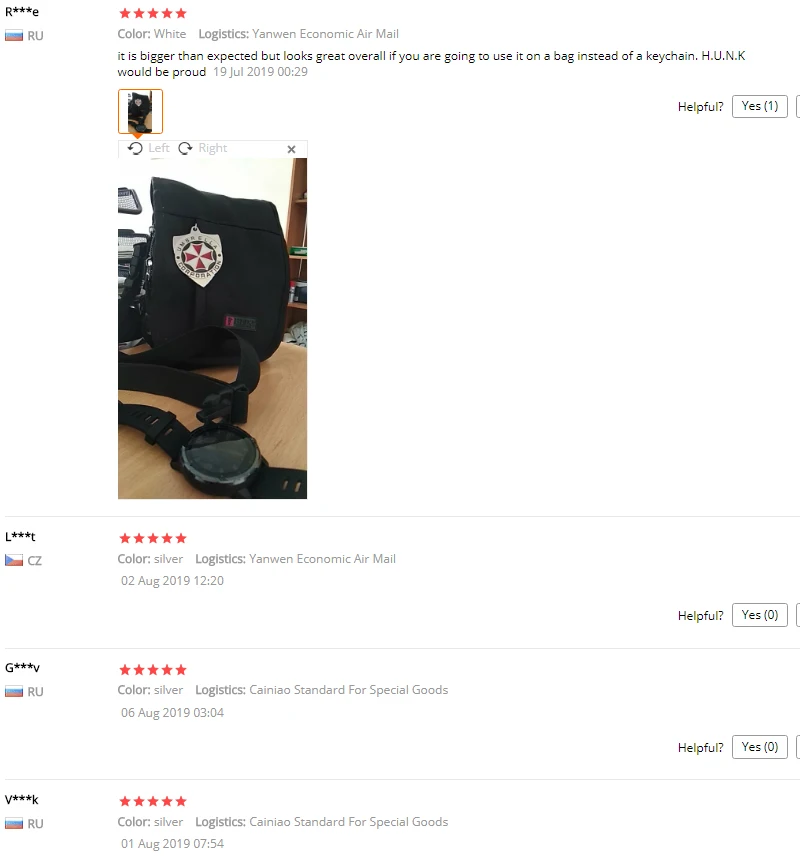Screen dimensions: 800x856
Task: Click the Czech flag next to L***t
Action: click(x=14, y=560)
